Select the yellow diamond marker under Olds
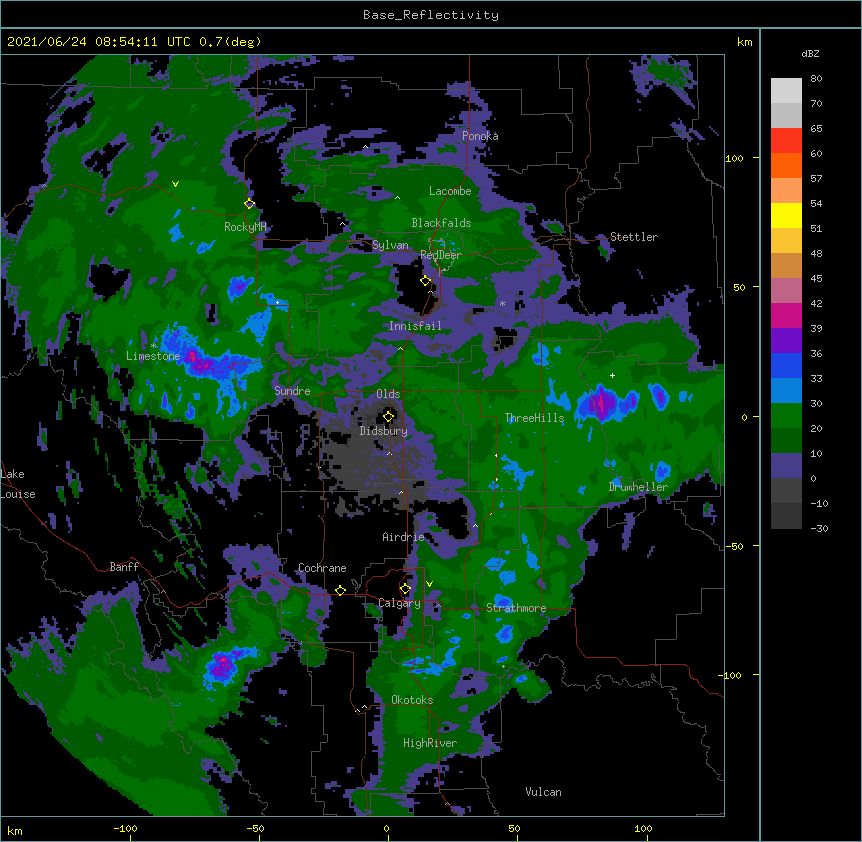The width and height of the screenshot is (862, 842). pos(388,416)
